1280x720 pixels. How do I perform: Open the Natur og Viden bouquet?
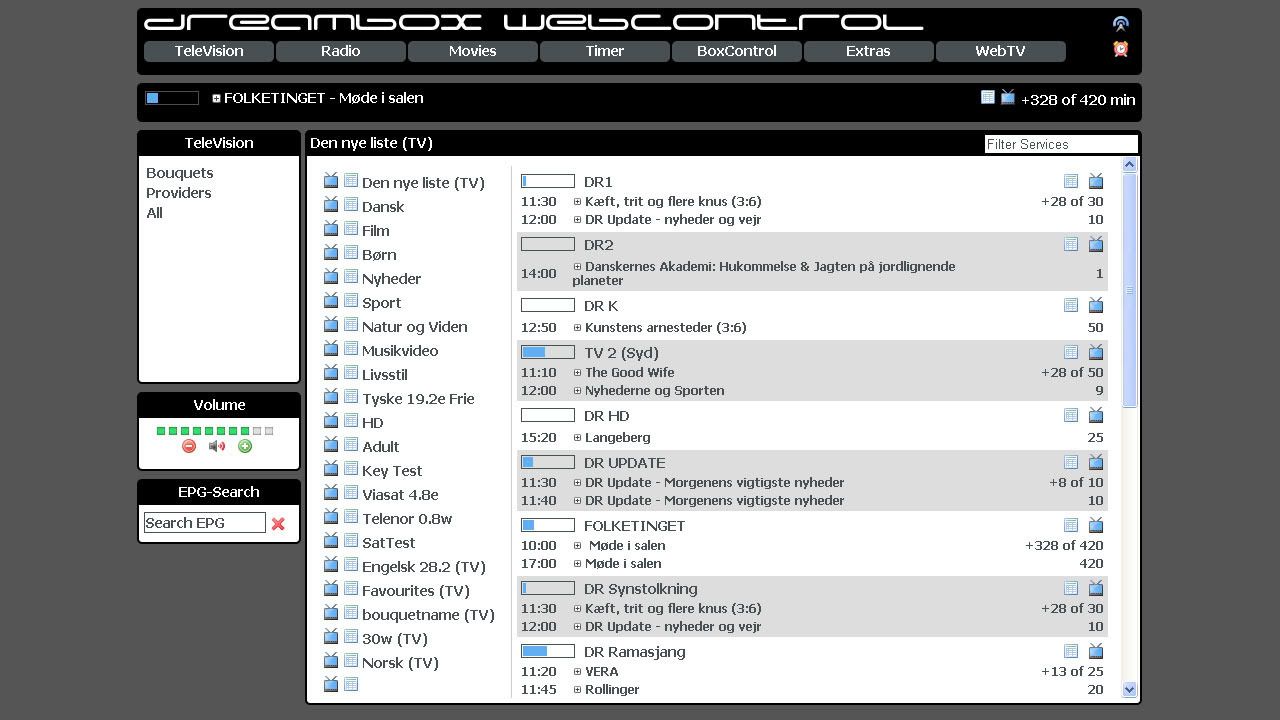coord(415,327)
